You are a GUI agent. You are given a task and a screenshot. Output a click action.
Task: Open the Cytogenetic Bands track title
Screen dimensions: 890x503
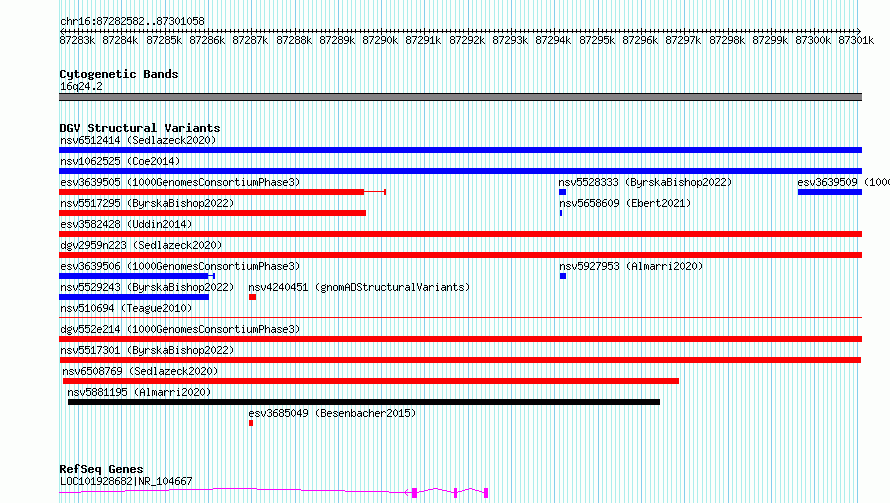click(x=119, y=74)
